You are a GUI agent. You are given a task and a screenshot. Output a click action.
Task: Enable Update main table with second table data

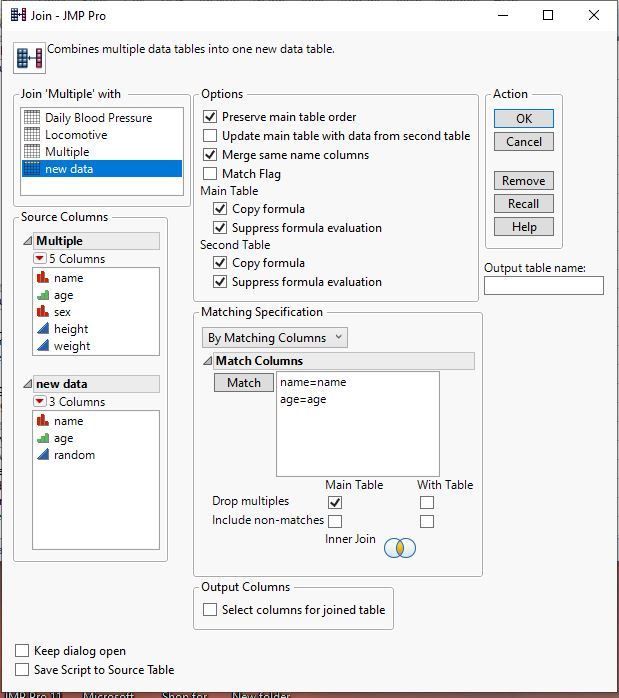(210, 135)
